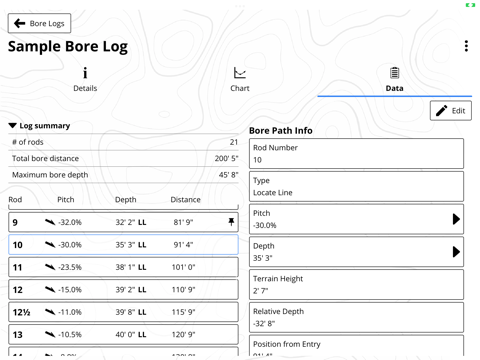The image size is (480, 360).
Task: Click pitch arrow icon on rod 11
Action: (50, 267)
